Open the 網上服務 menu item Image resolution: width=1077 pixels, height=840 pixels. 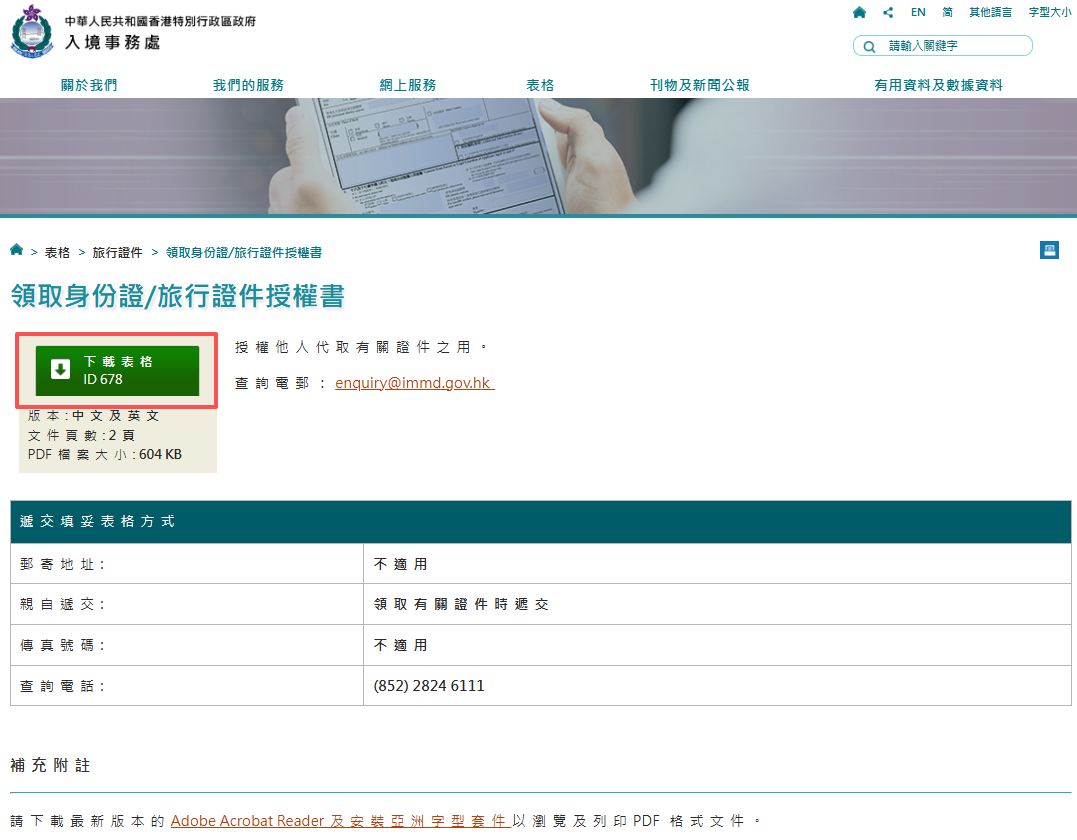click(x=407, y=85)
